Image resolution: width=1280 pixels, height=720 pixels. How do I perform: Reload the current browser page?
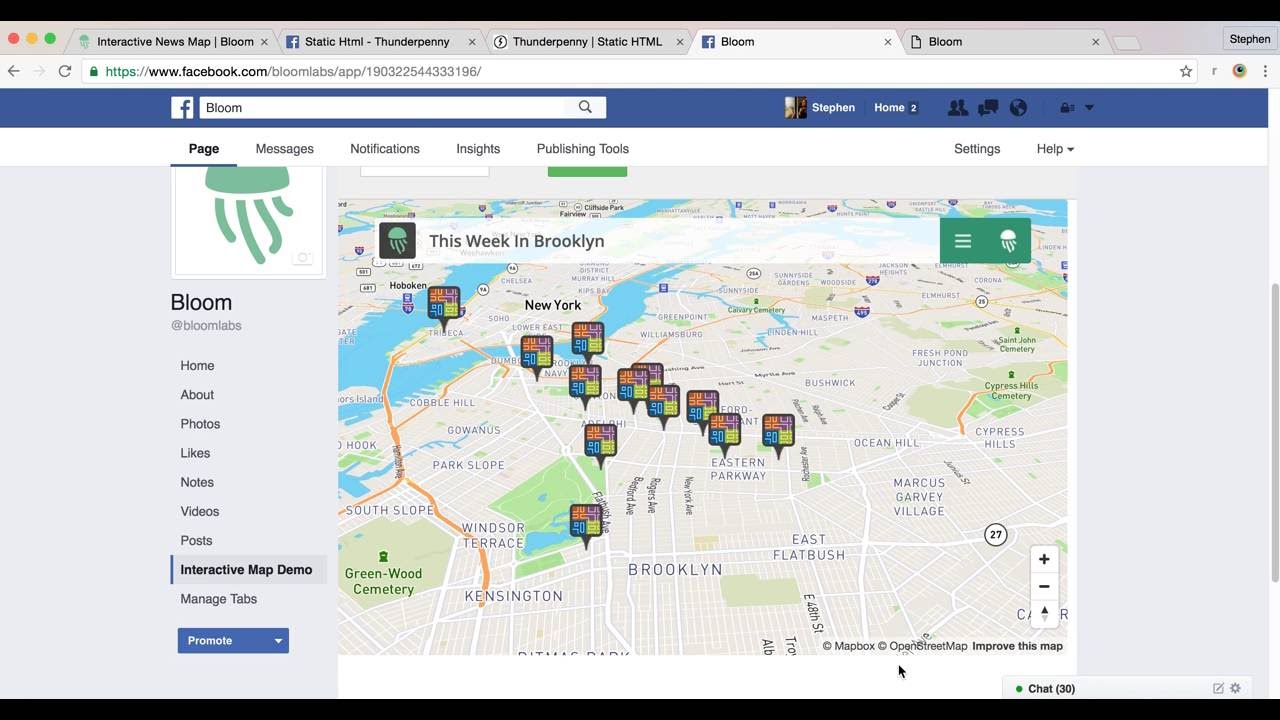(x=65, y=71)
